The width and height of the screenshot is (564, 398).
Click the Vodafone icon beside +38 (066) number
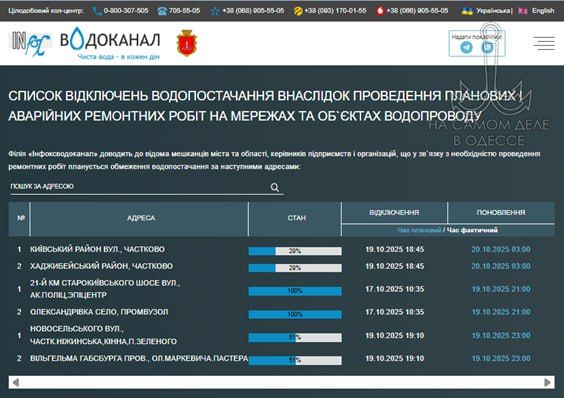click(380, 11)
